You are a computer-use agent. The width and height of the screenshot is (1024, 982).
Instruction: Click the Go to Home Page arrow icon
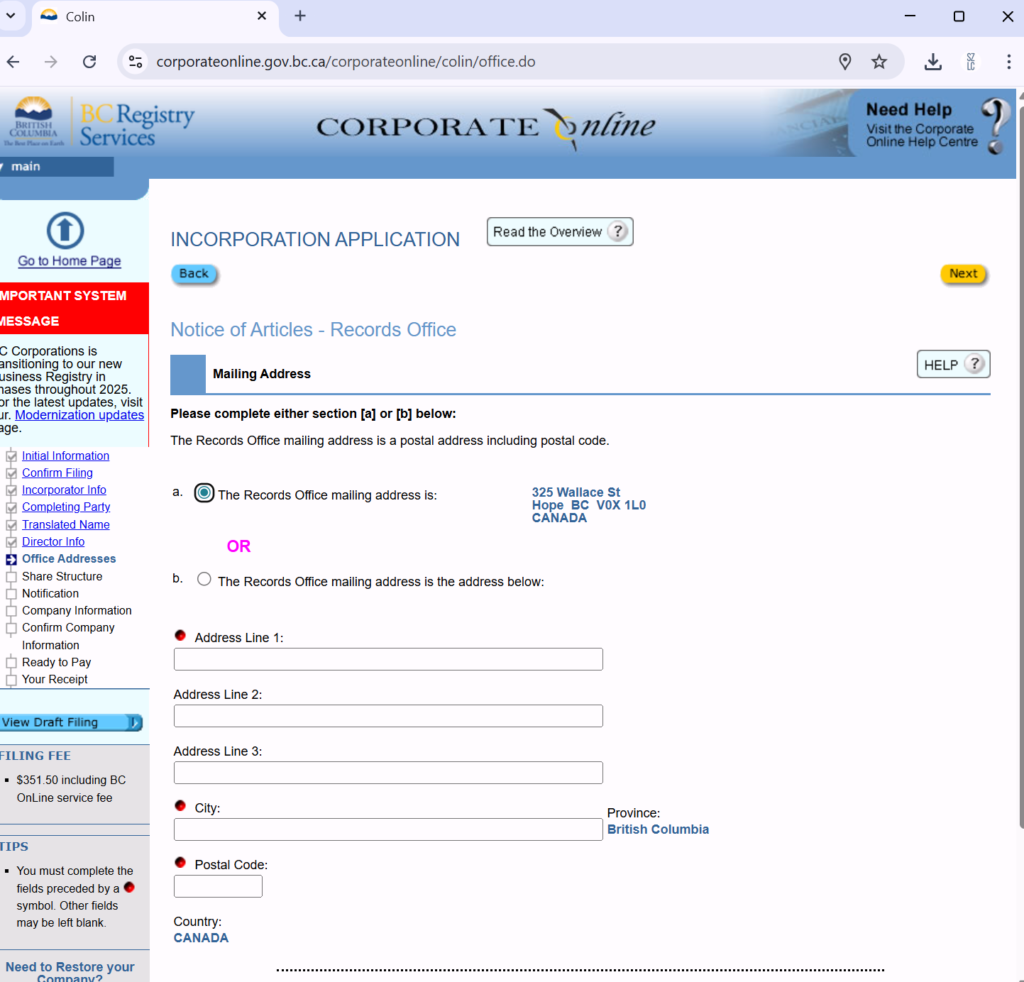(x=65, y=231)
